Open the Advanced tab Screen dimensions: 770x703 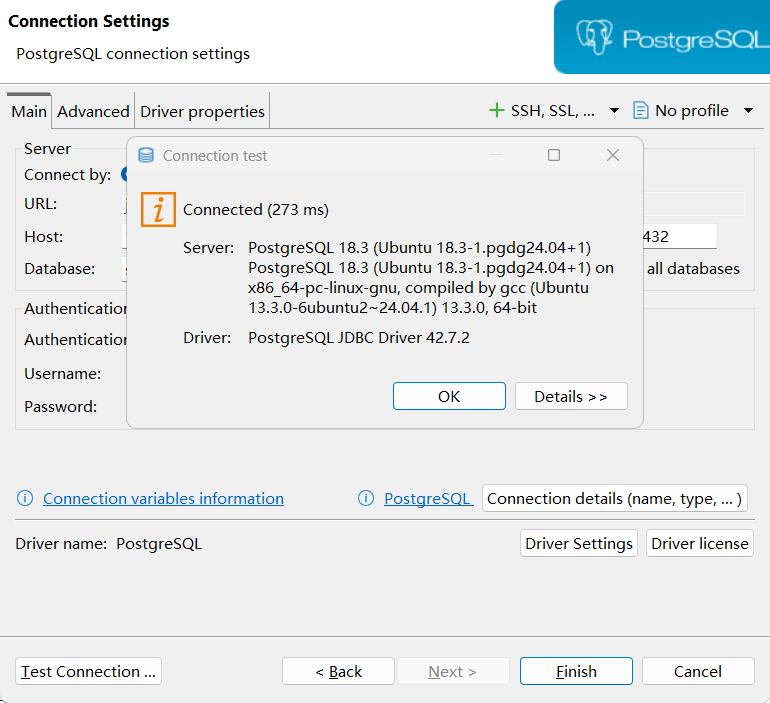tap(93, 111)
